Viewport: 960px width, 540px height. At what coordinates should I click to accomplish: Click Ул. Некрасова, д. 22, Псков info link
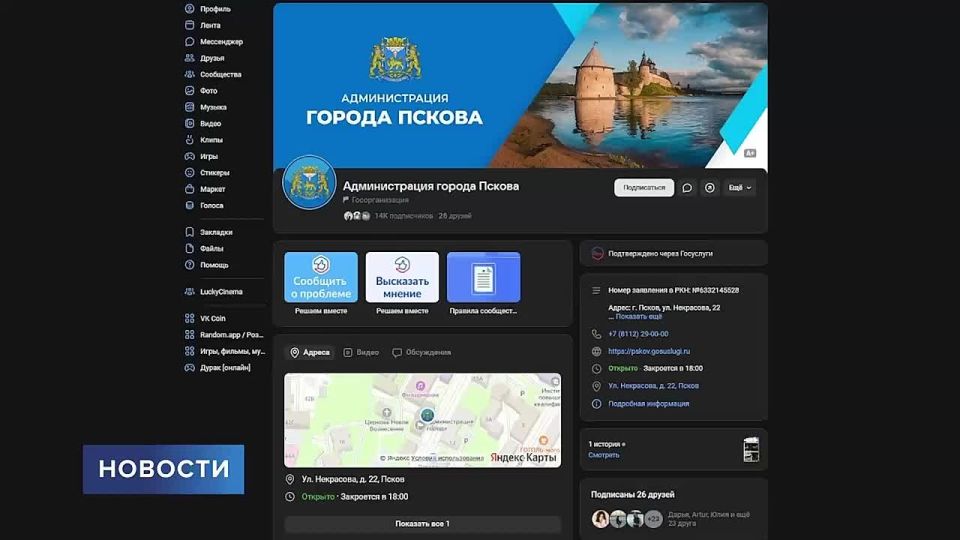tap(653, 386)
